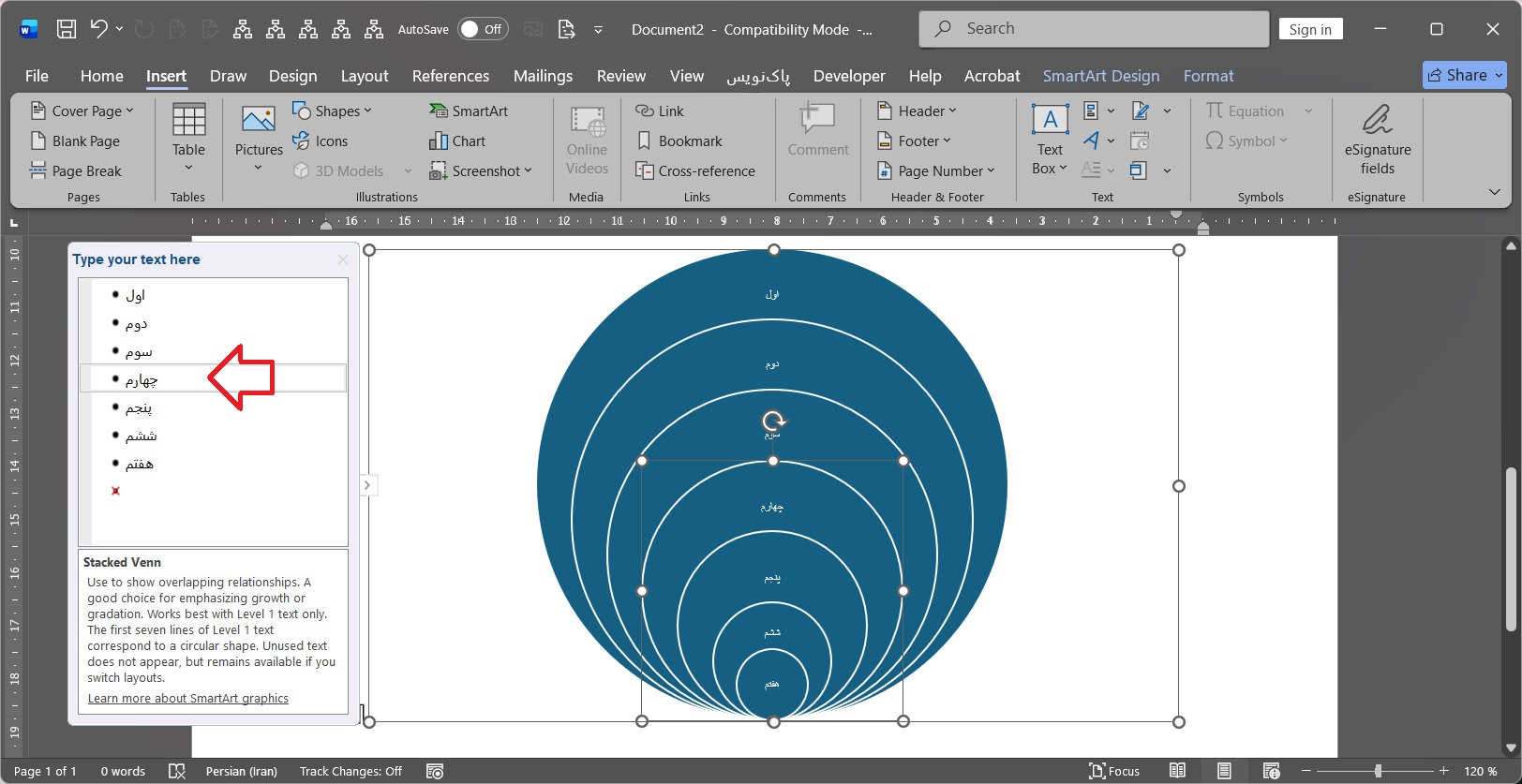Switch to the SmartArt Design tab
The image size is (1522, 784).
click(1100, 76)
